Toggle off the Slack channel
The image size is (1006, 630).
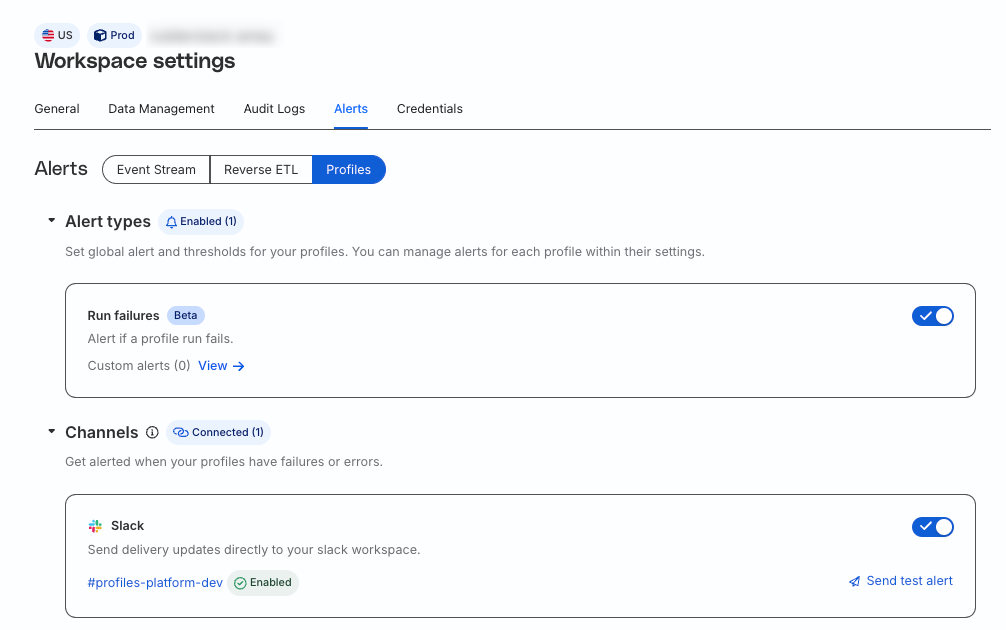[x=933, y=527]
